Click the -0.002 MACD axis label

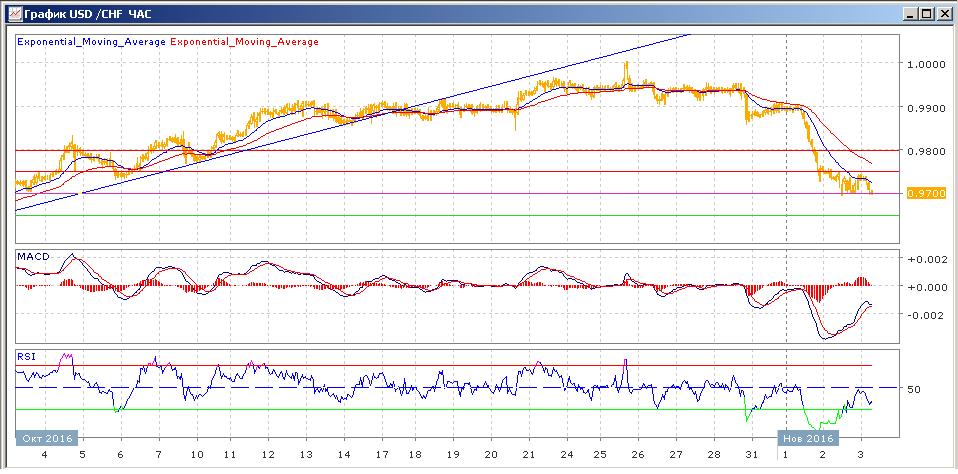928,315
